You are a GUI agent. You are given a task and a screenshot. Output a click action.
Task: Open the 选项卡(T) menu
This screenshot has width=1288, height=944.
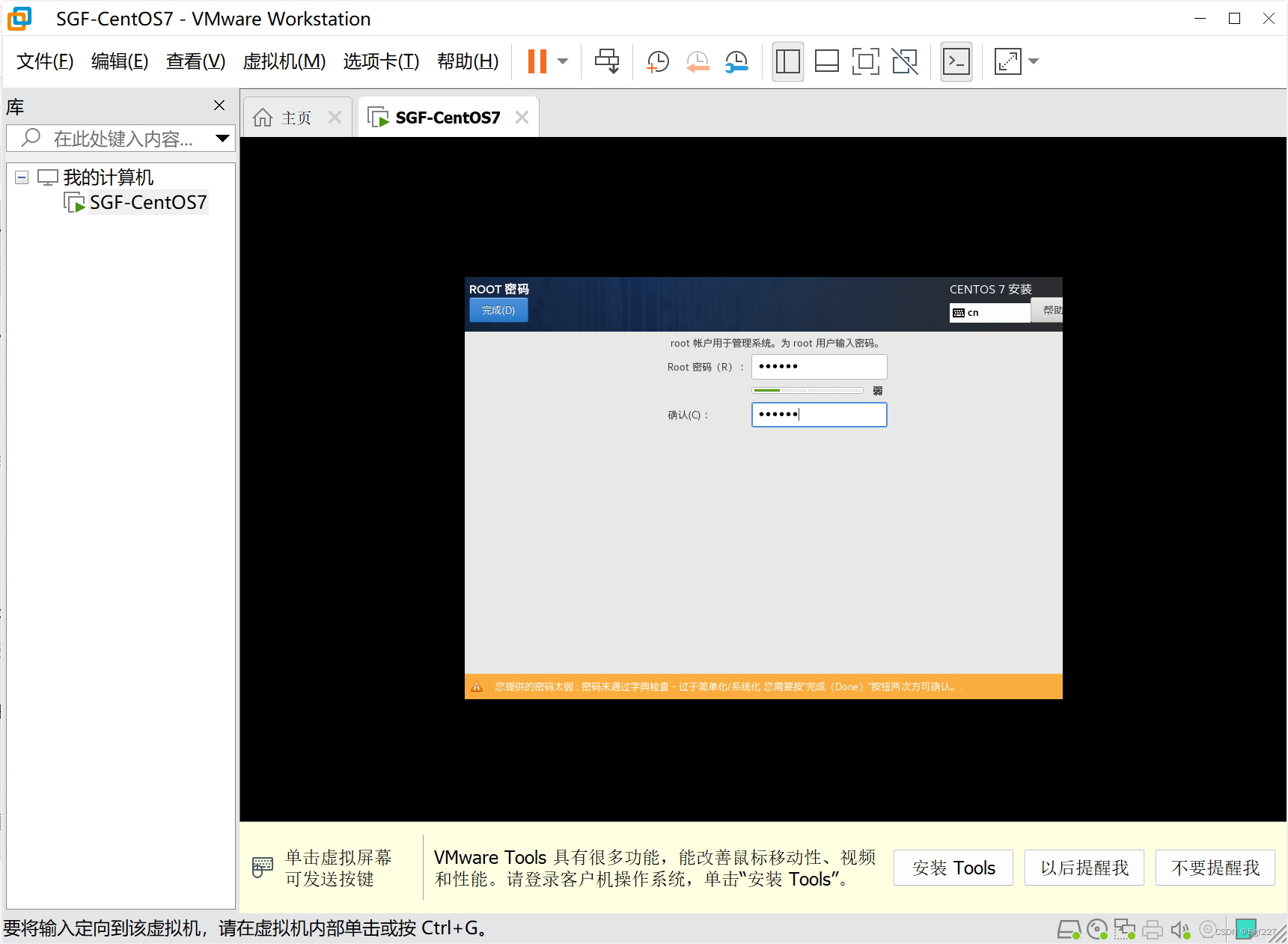tap(381, 61)
